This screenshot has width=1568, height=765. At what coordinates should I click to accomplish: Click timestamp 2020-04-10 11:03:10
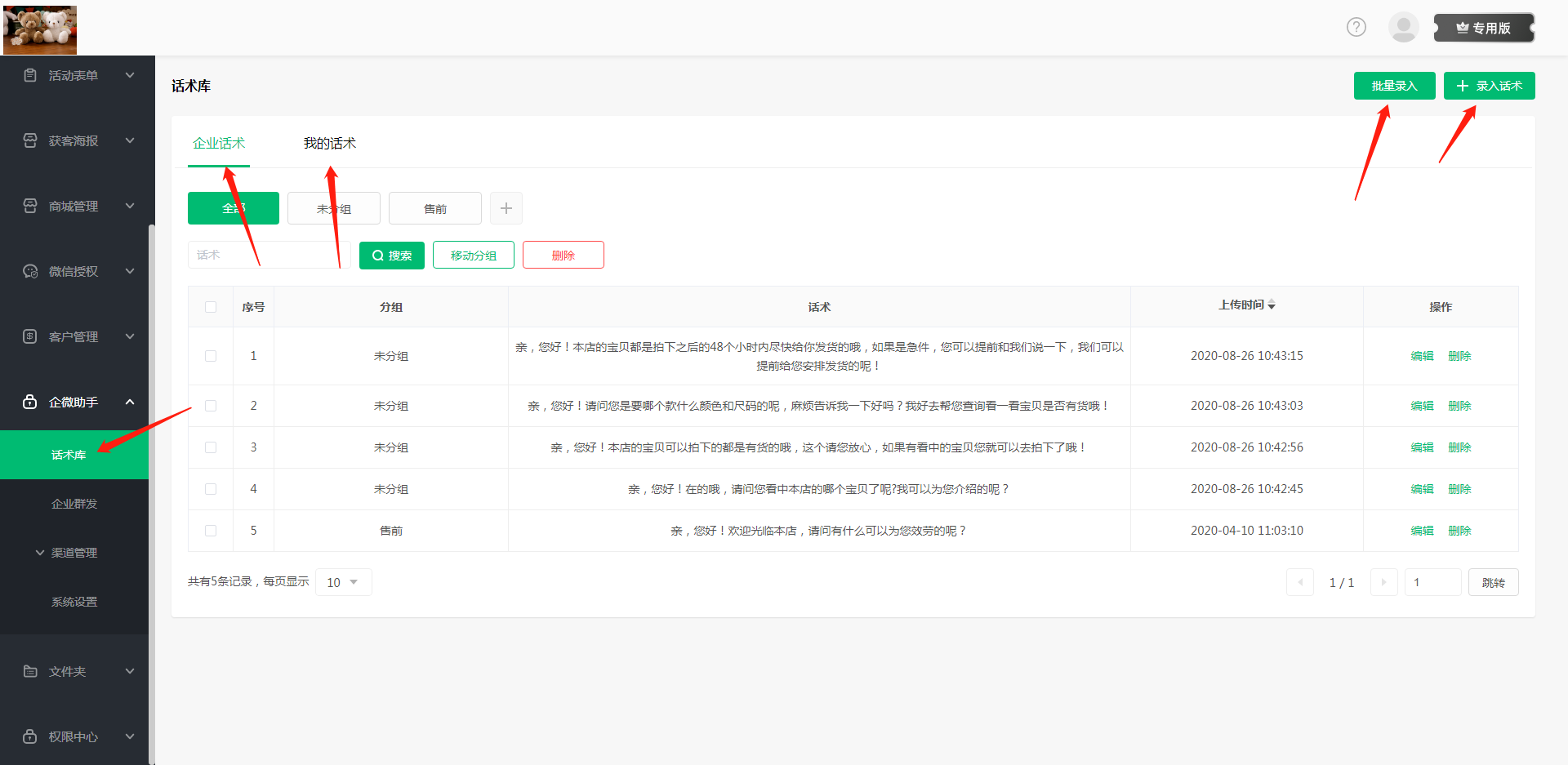[1247, 531]
